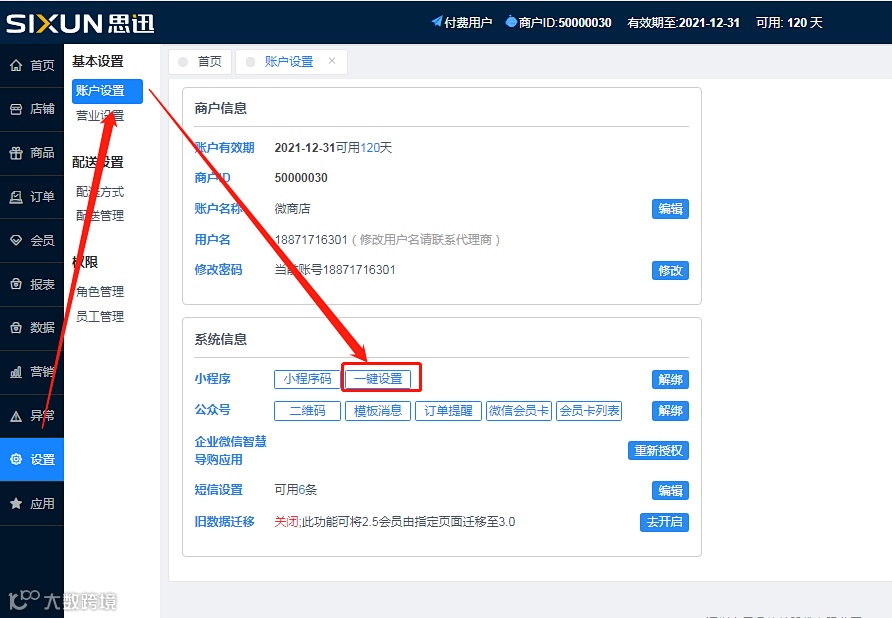Select 营业设置 in the settings menu
The width and height of the screenshot is (892, 618).
coord(99,118)
